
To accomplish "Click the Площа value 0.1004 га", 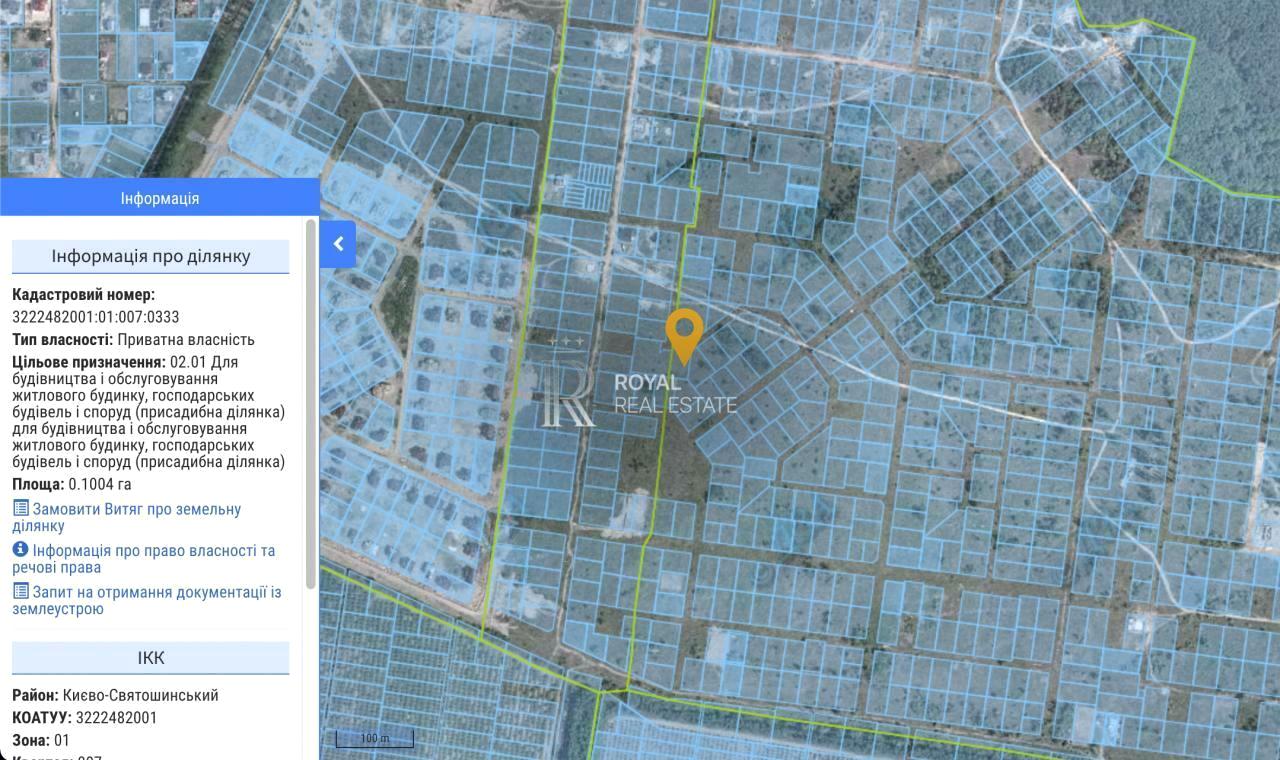I will 99,484.
